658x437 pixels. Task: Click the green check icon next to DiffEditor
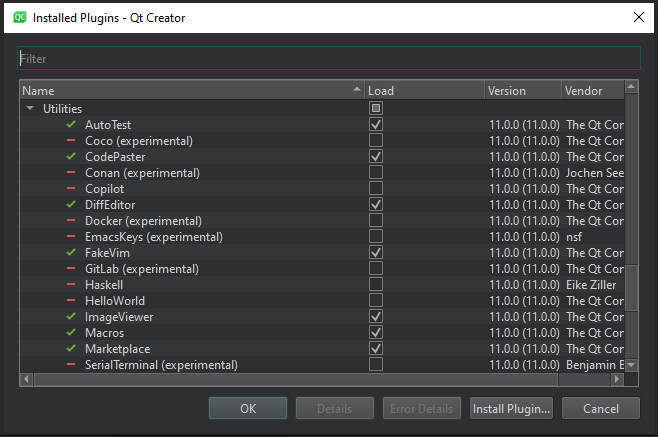click(x=71, y=204)
